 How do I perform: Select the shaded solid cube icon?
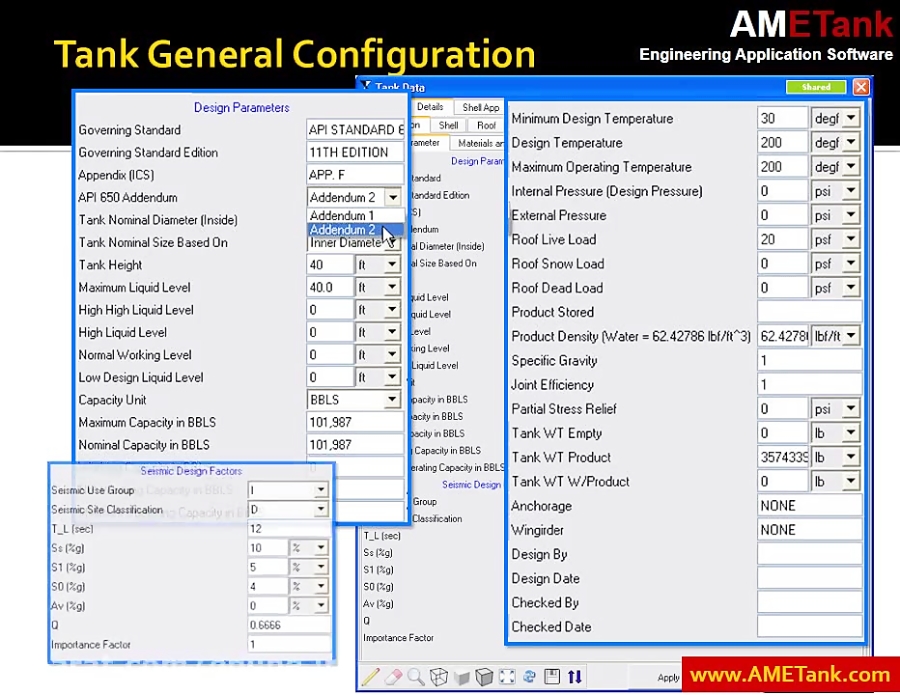(x=484, y=678)
